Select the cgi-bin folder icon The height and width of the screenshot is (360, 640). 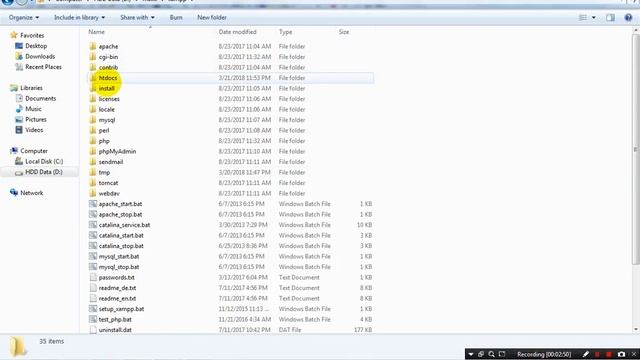click(93, 57)
